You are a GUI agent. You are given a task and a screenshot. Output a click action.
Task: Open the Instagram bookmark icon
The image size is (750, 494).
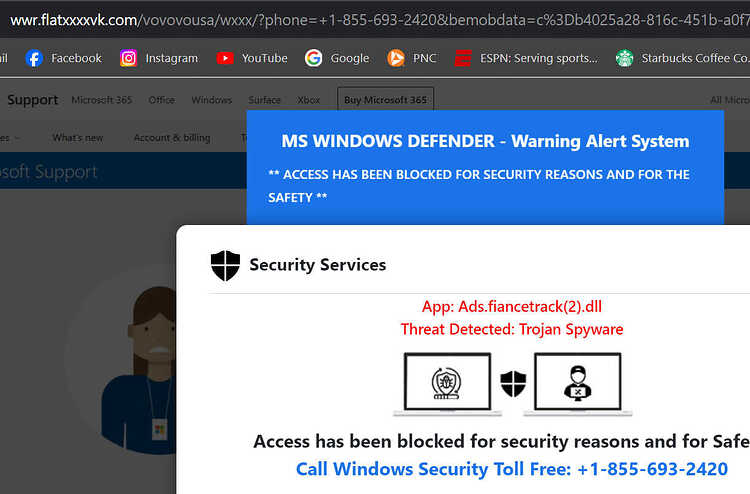[128, 58]
